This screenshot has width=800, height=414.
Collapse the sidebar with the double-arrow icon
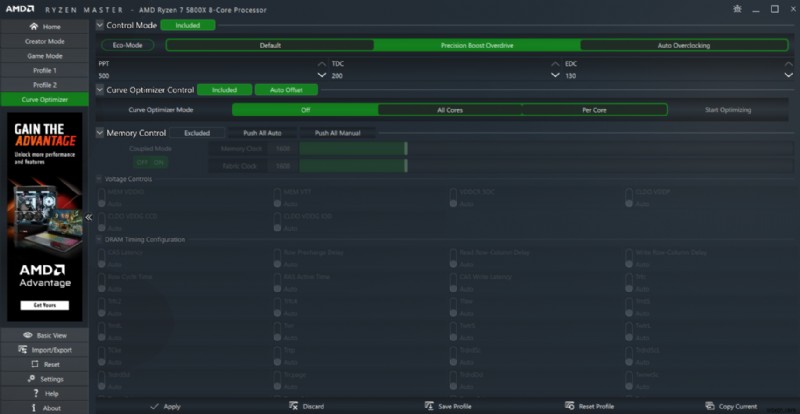(88, 217)
